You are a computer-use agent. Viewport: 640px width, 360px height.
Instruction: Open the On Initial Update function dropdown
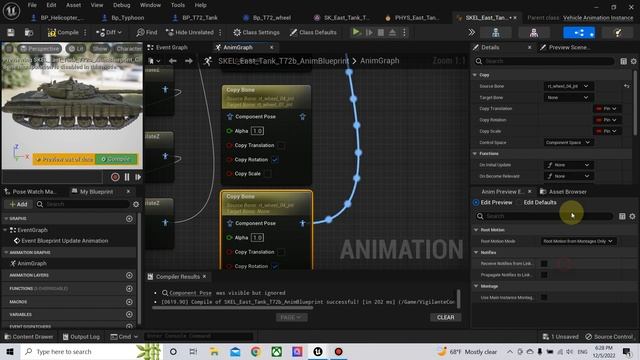pyautogui.click(x=568, y=165)
